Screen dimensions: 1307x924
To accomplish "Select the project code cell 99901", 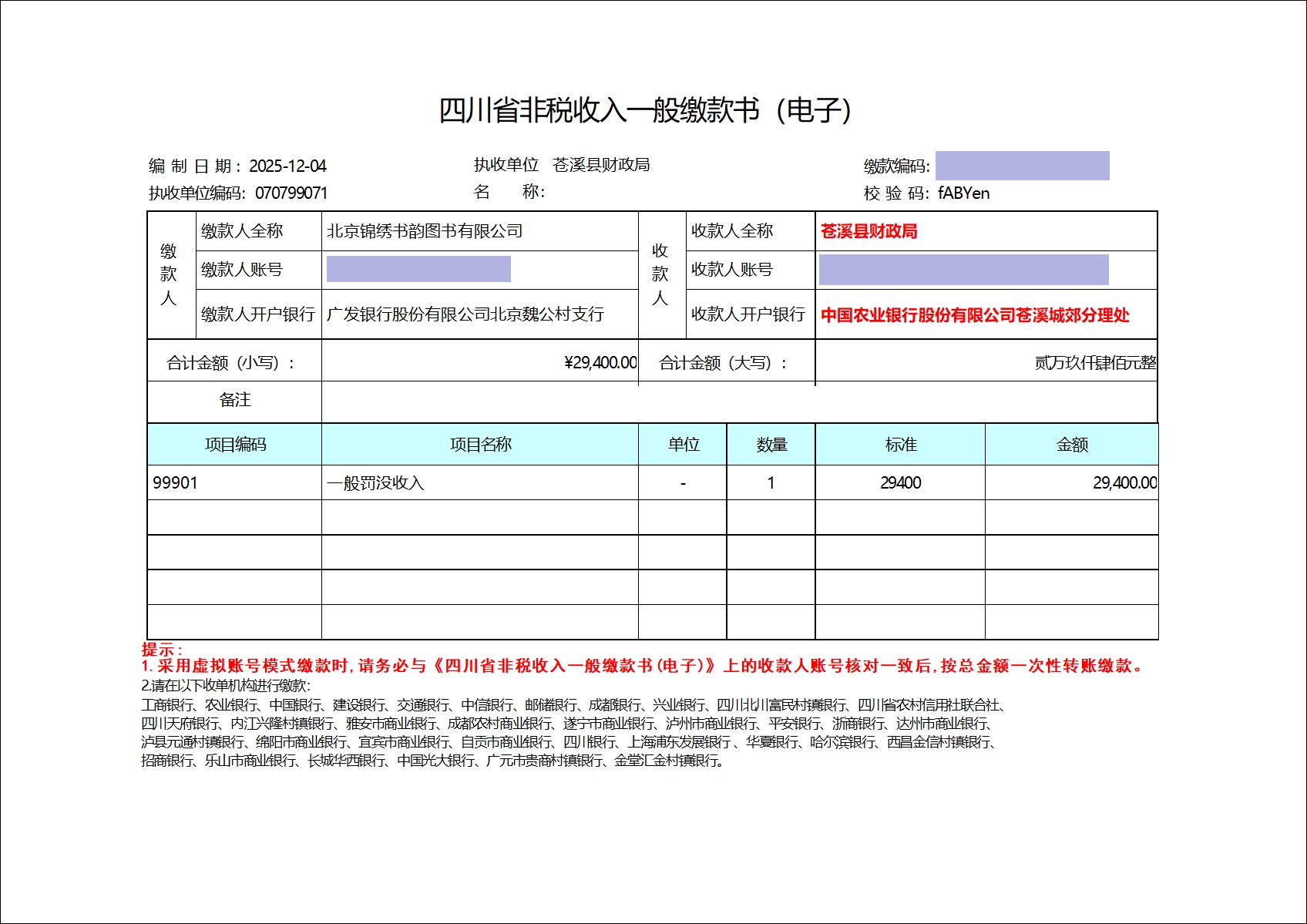I will coord(176,483).
